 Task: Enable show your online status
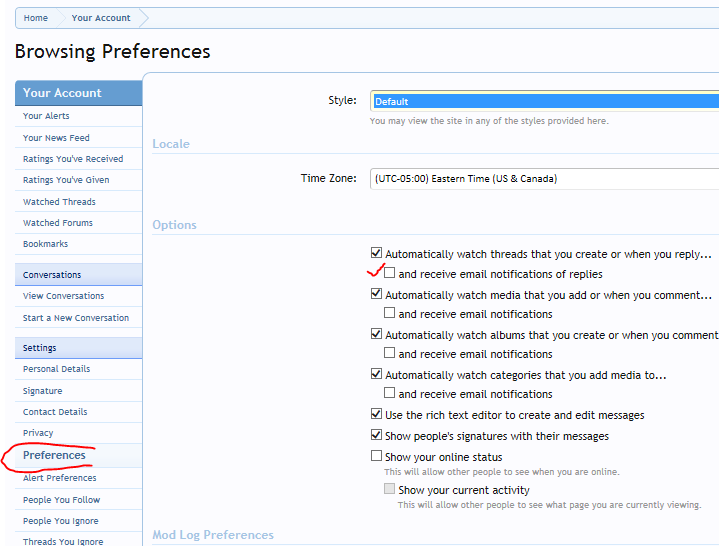(x=377, y=457)
